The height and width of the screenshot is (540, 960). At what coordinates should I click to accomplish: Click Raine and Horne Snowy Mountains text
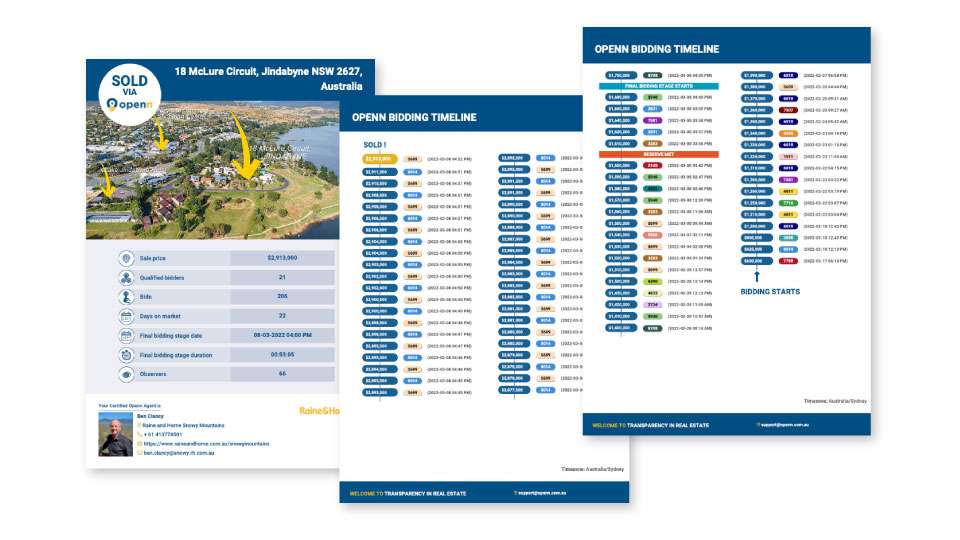183,426
